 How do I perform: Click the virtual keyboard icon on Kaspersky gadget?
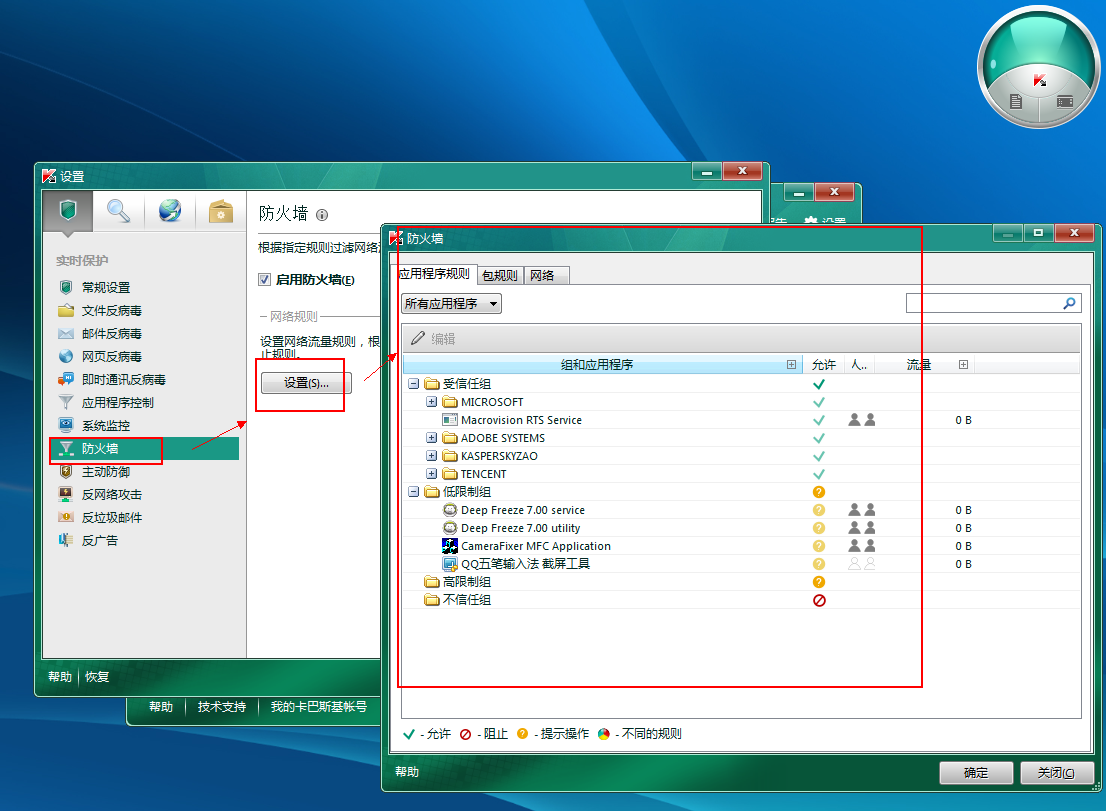click(1065, 102)
